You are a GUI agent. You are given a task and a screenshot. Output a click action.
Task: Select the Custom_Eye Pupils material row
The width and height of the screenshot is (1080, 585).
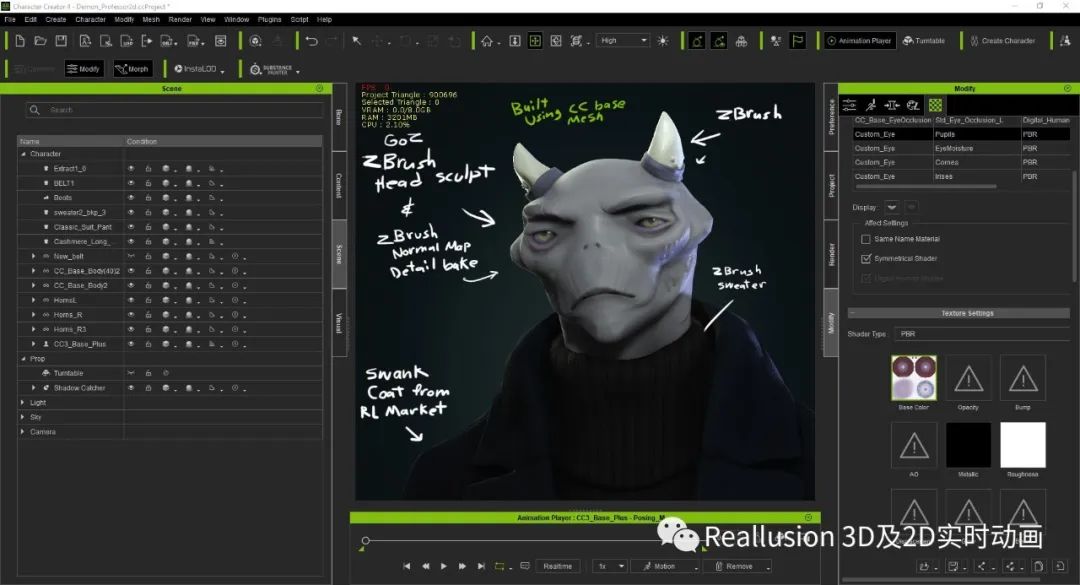click(x=962, y=134)
